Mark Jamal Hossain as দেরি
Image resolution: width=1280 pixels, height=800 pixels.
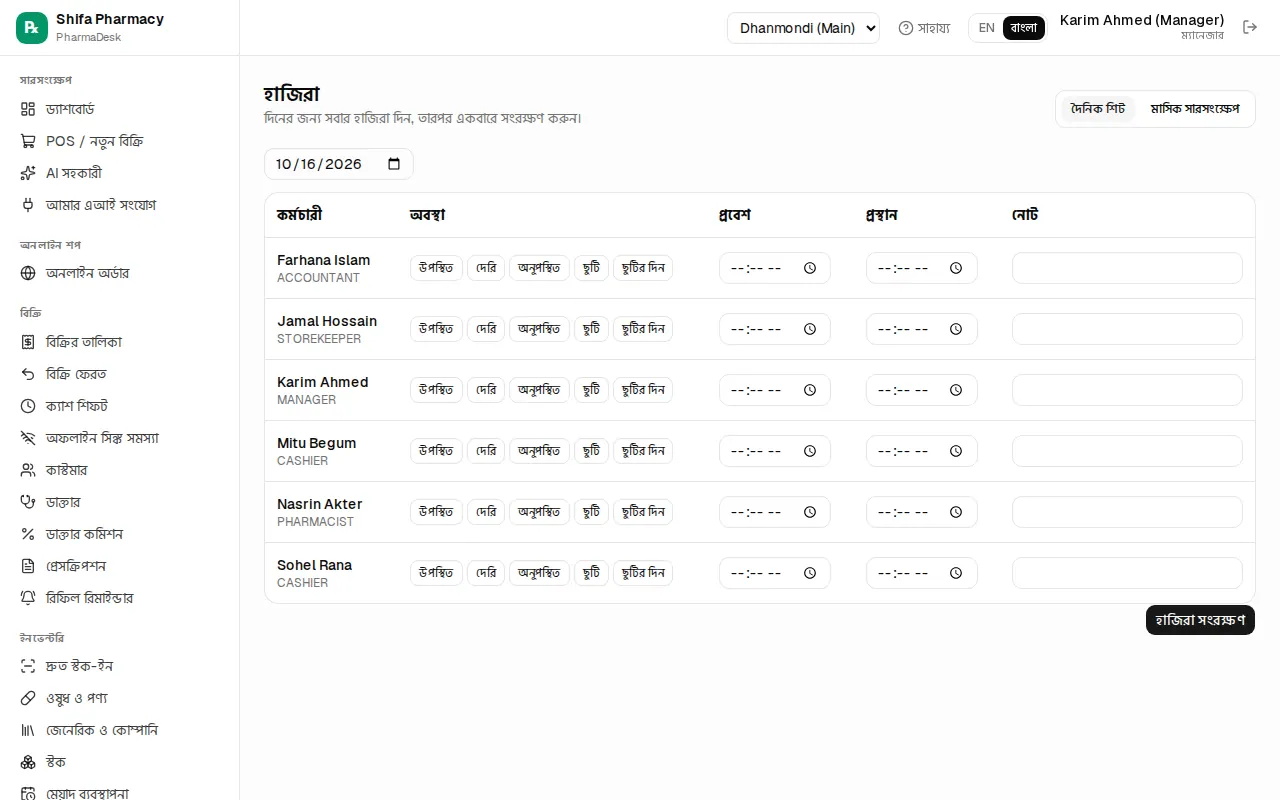pyautogui.click(x=486, y=329)
